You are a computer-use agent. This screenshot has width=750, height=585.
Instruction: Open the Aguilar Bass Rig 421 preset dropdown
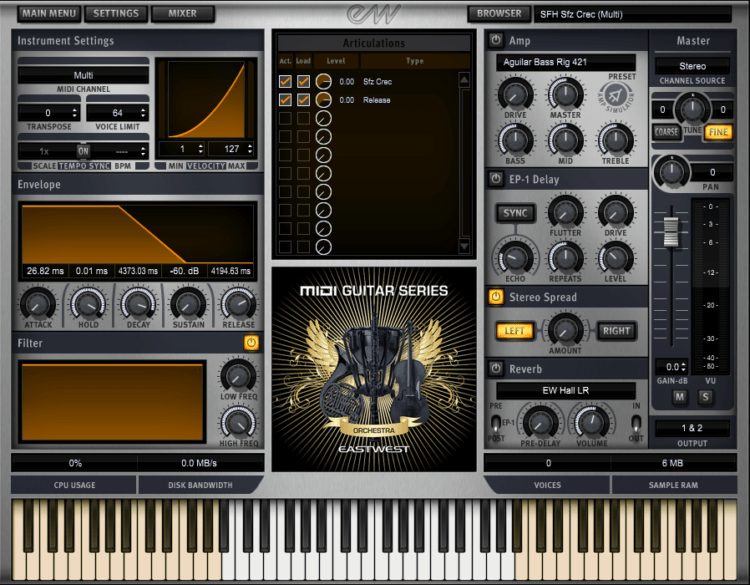565,63
